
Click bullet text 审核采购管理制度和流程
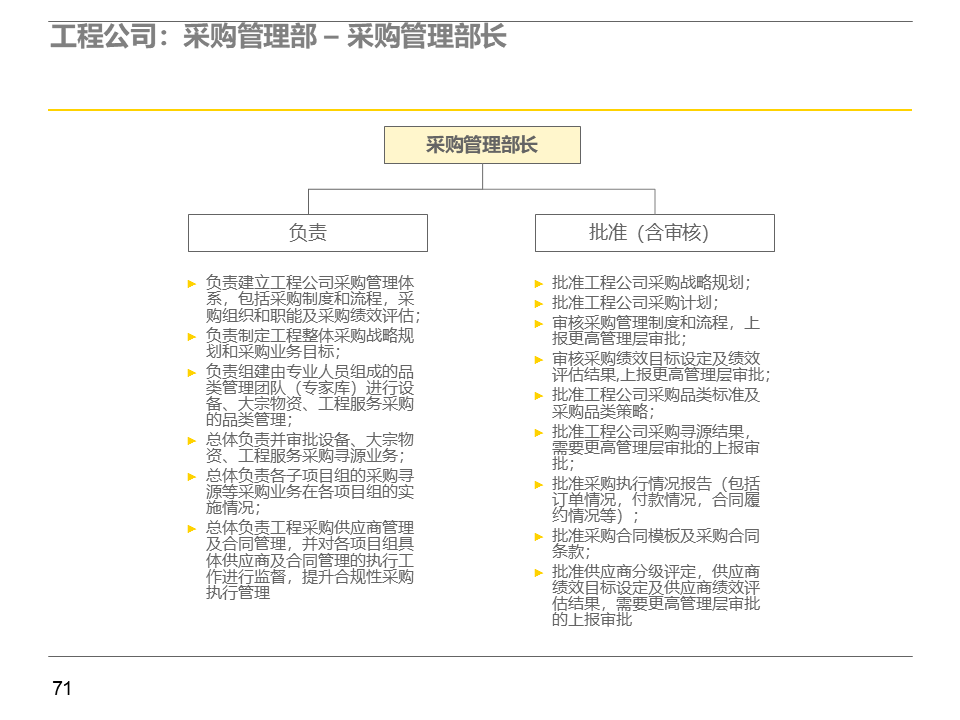pos(656,331)
